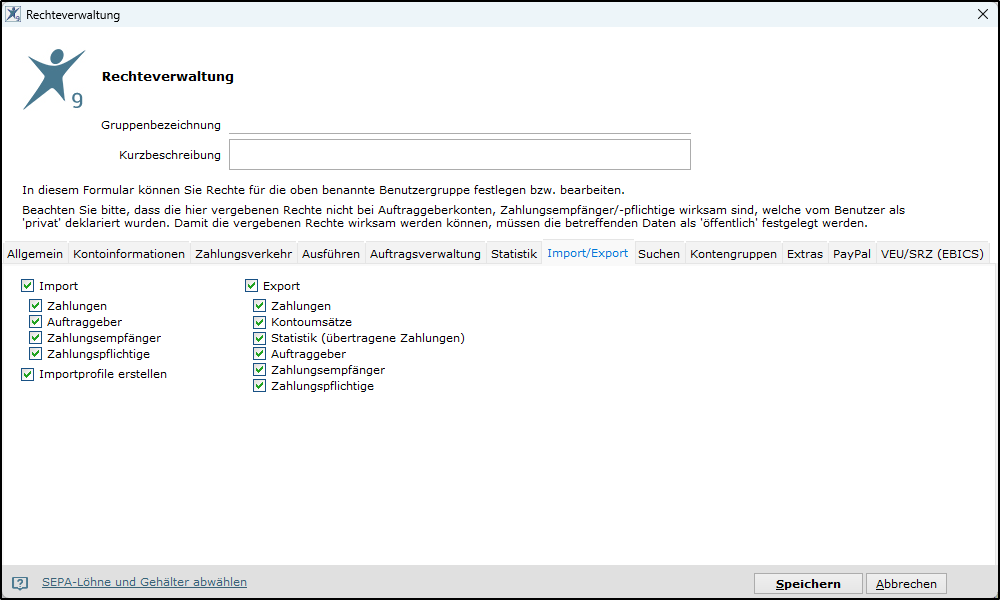Select the Import/Export tab
1000x600 pixels.
coord(587,253)
